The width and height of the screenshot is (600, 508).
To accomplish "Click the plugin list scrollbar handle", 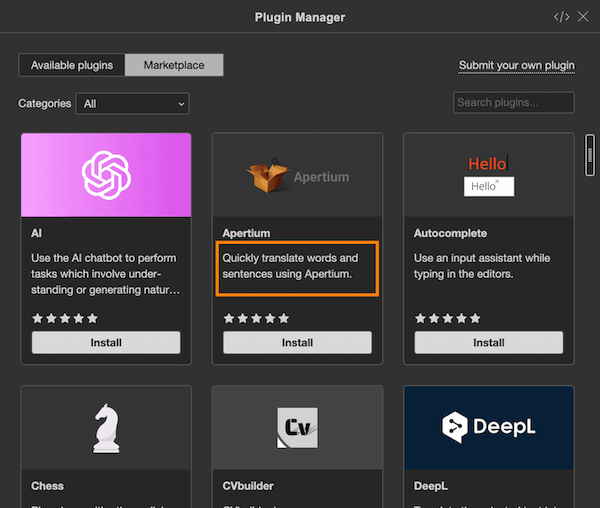I will [590, 155].
